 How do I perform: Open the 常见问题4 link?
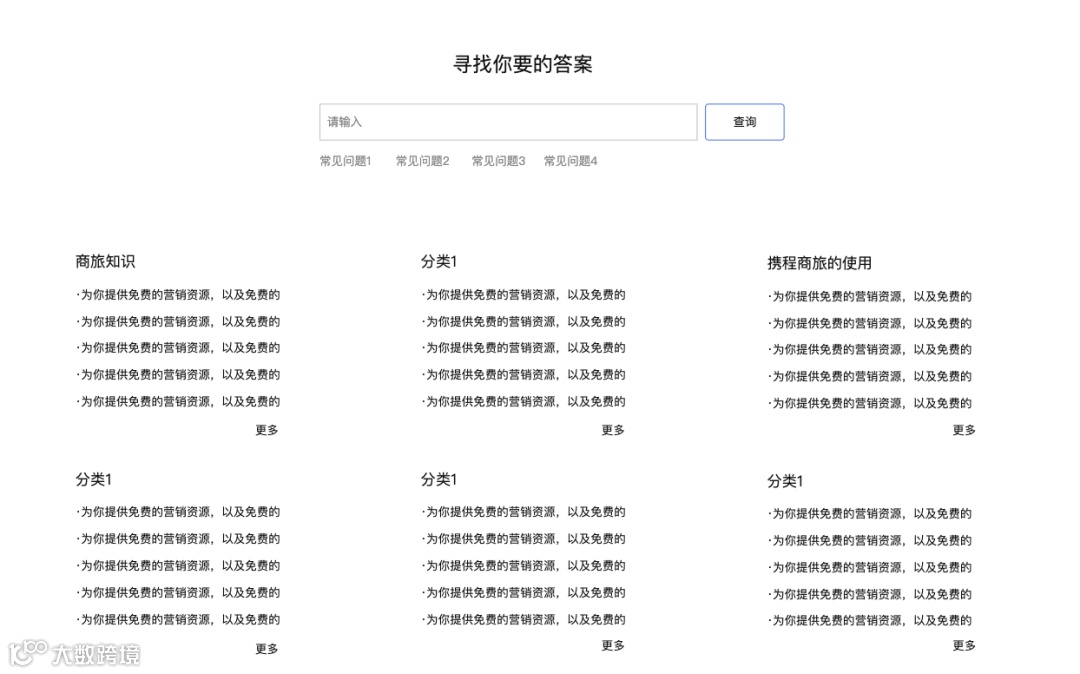point(570,161)
